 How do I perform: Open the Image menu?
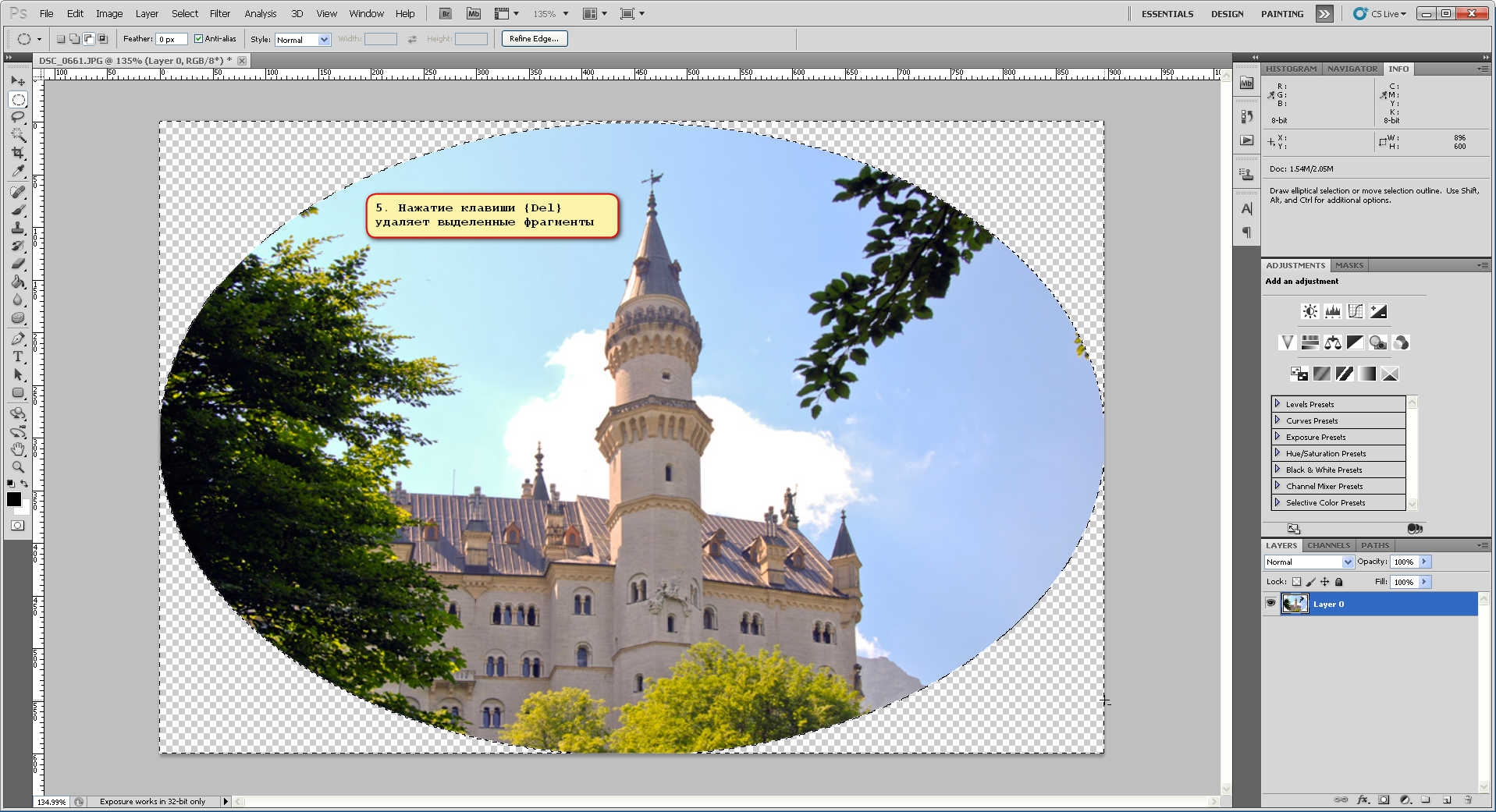(109, 13)
